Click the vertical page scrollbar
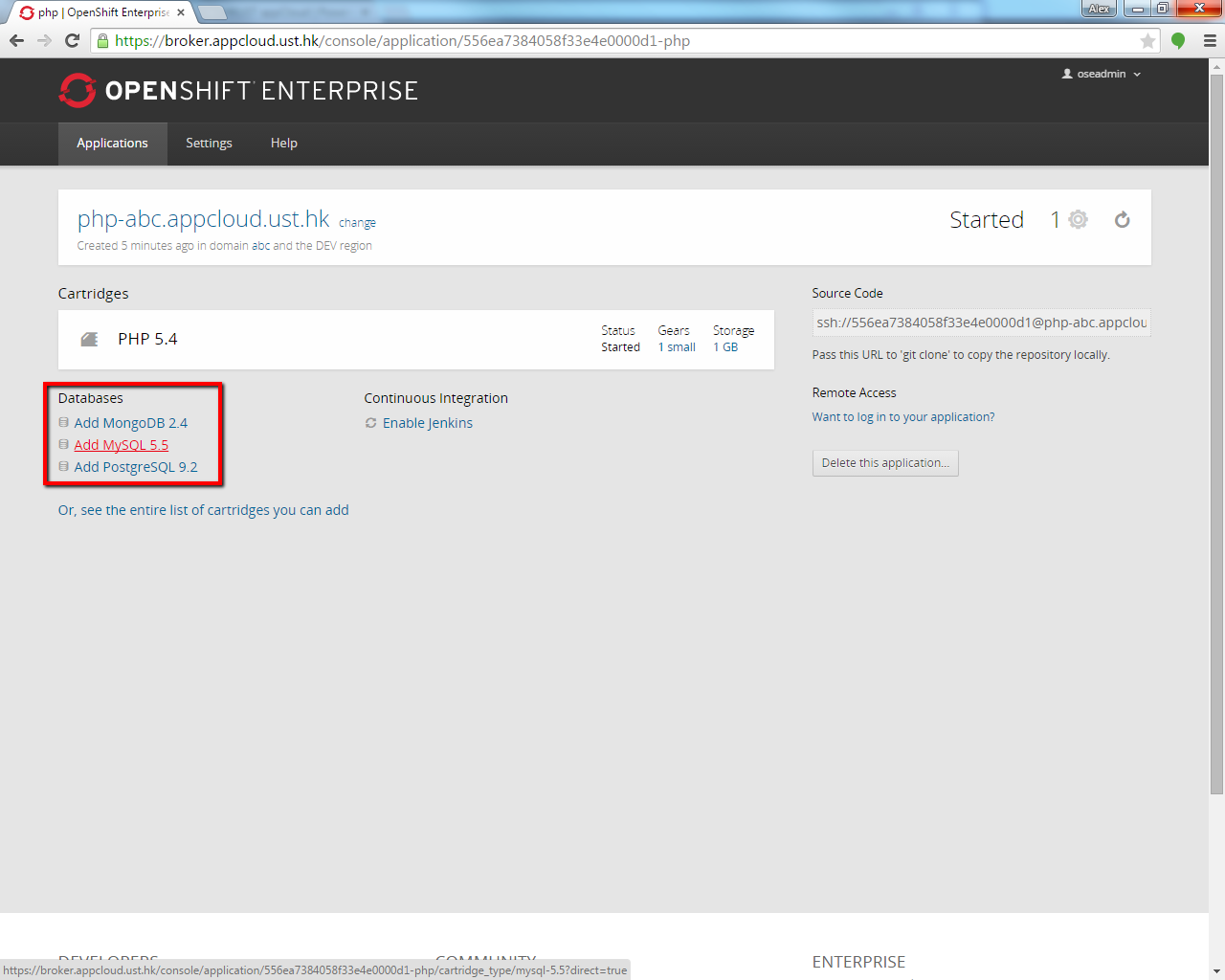 tap(1216, 431)
